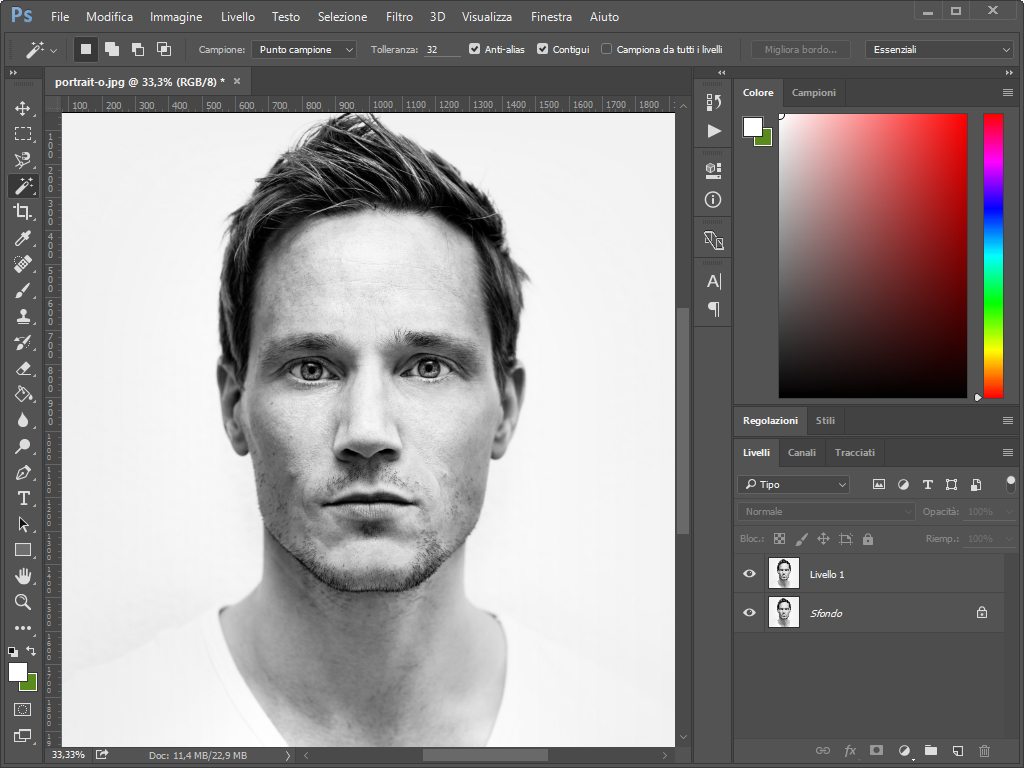Click the hue spectrum slider
Screen dimensions: 1024x768
click(993, 255)
